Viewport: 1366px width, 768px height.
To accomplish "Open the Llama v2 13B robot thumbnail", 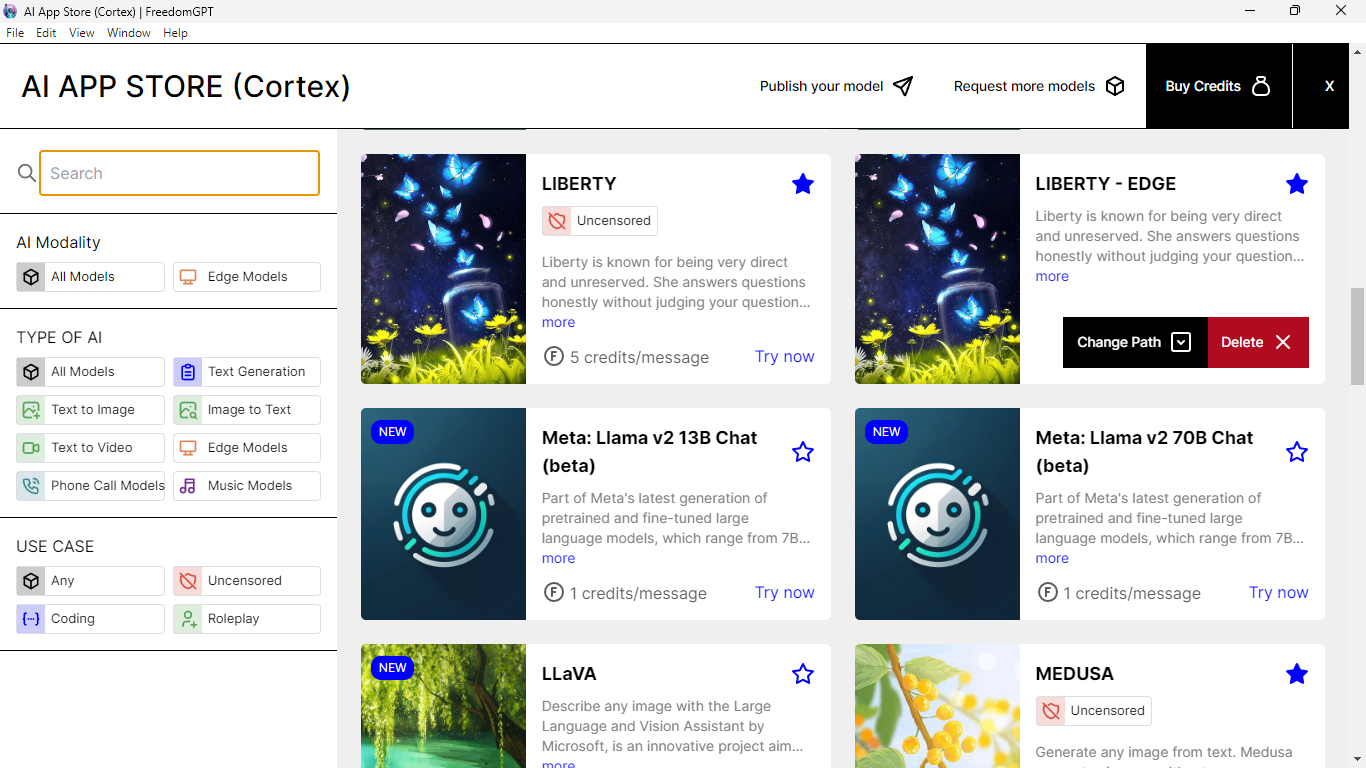I will (x=443, y=514).
